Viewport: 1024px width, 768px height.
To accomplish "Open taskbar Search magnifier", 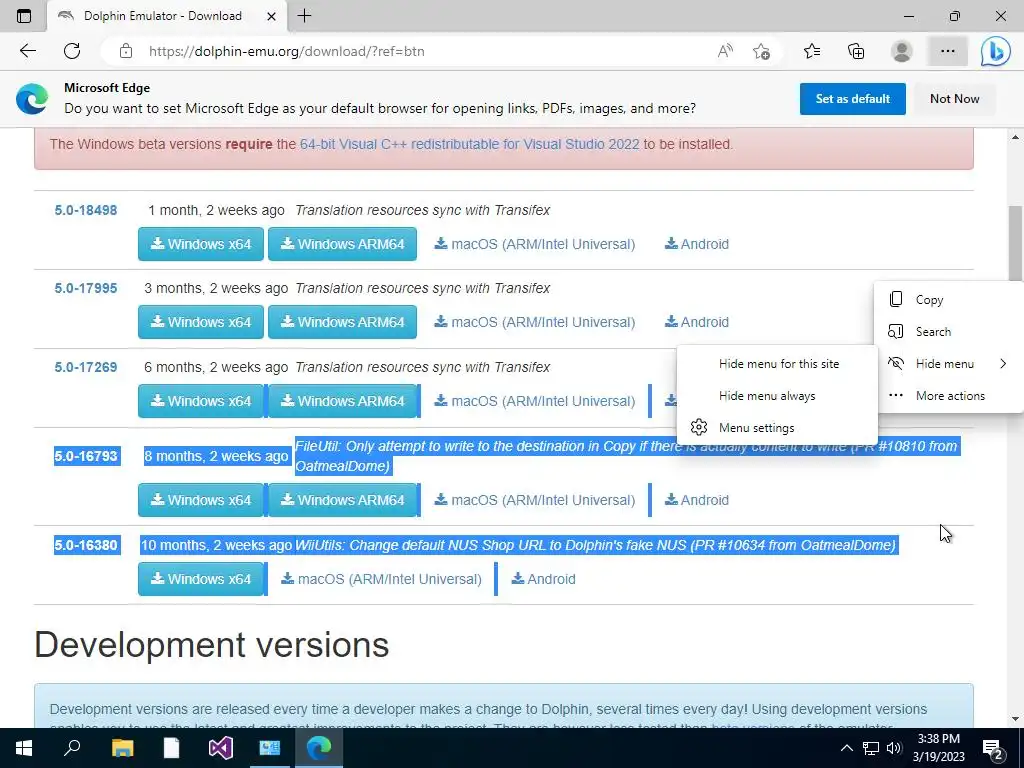I will pos(72,748).
